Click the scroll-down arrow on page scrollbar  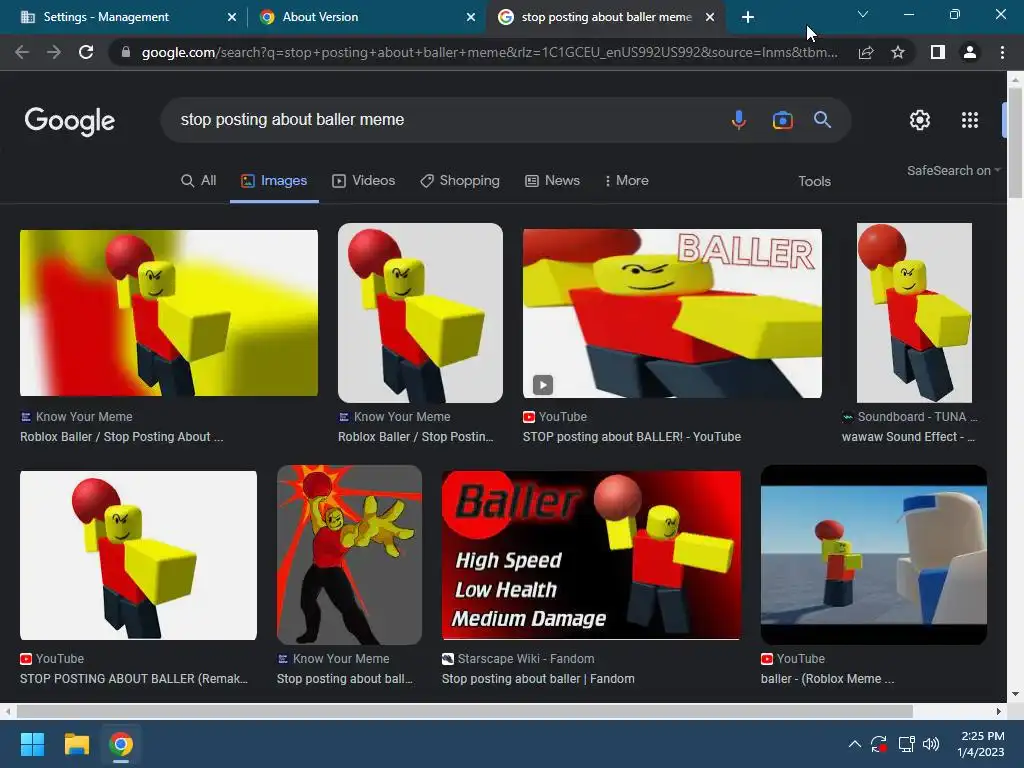(x=1015, y=694)
